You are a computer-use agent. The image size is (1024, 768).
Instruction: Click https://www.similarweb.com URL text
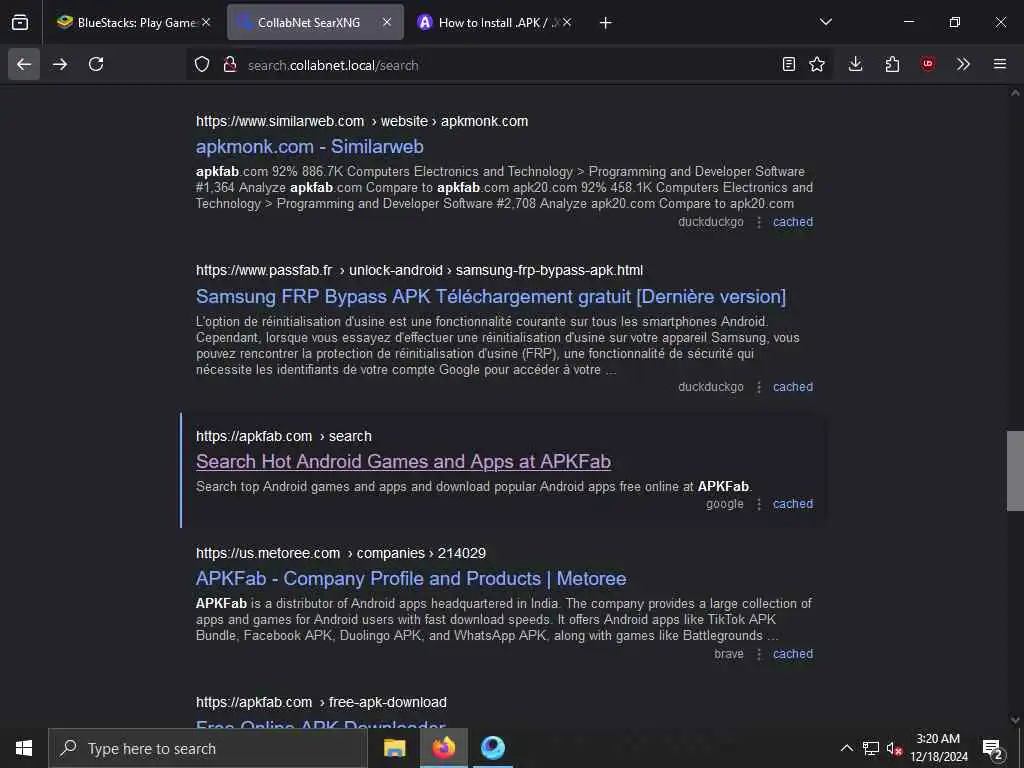pyautogui.click(x=280, y=121)
